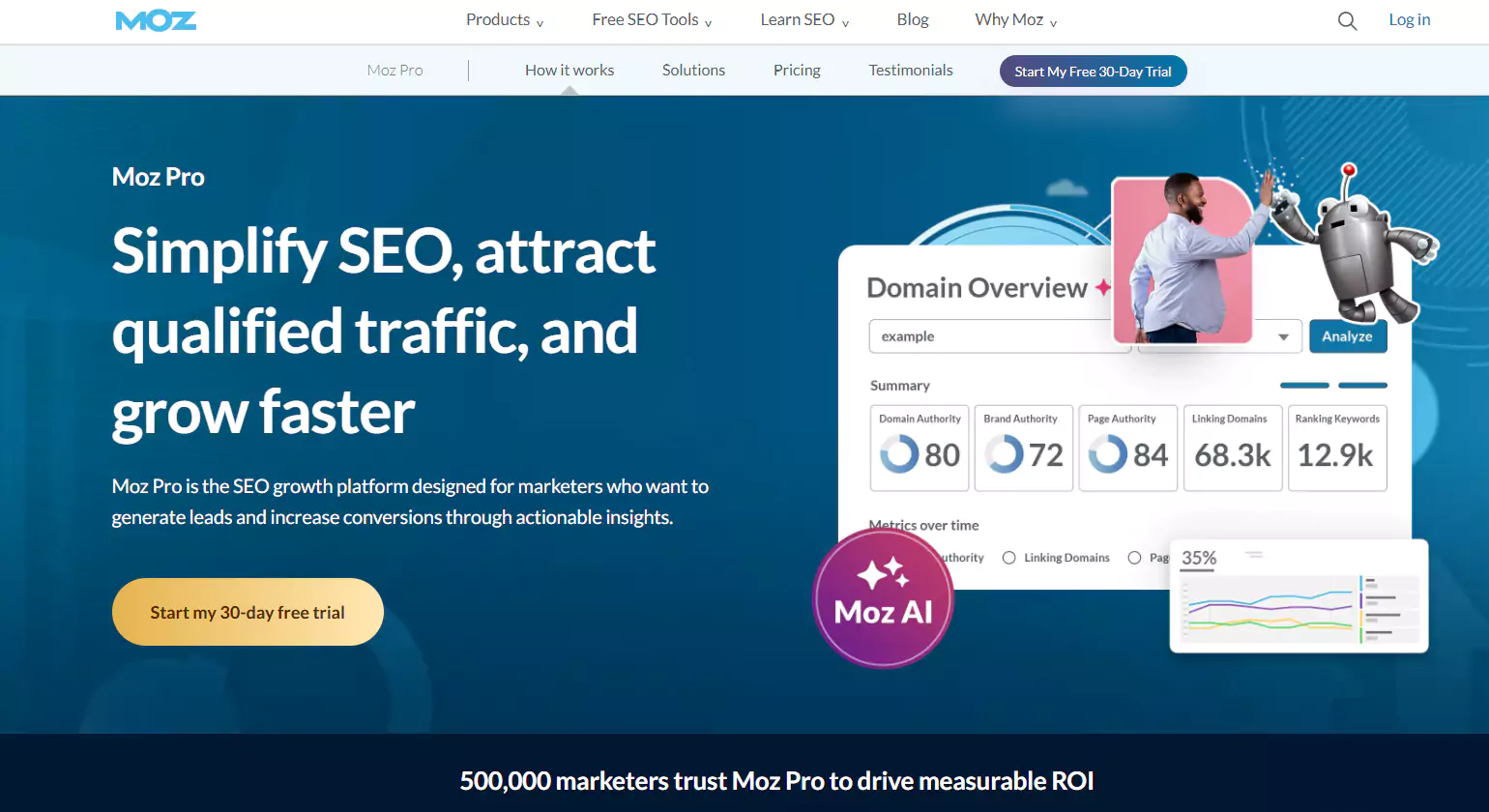Click the Moz logo in the header
Image resolution: width=1489 pixels, height=812 pixels.
coord(156,19)
